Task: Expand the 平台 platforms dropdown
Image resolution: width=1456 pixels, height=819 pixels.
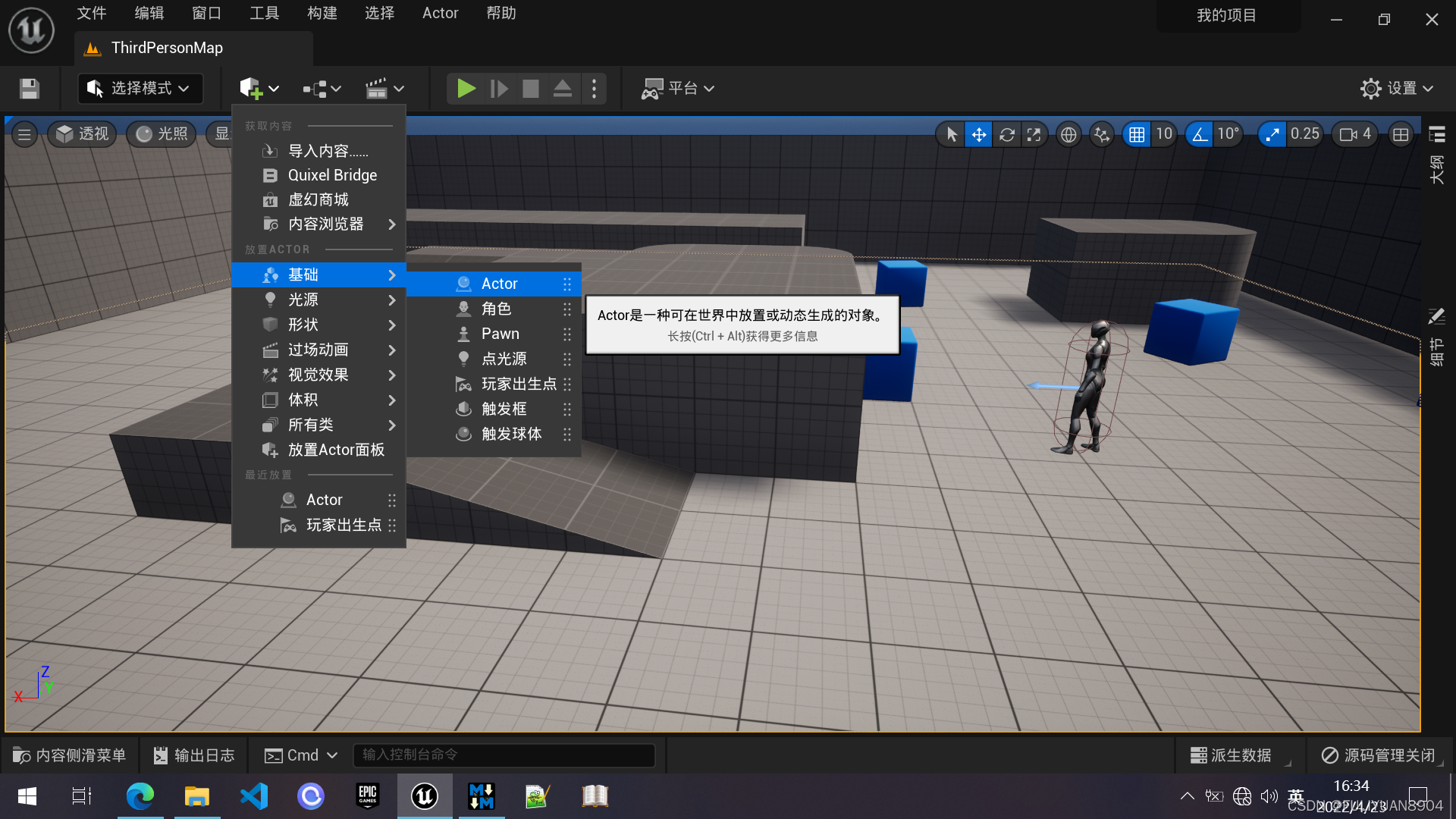Action: click(679, 89)
